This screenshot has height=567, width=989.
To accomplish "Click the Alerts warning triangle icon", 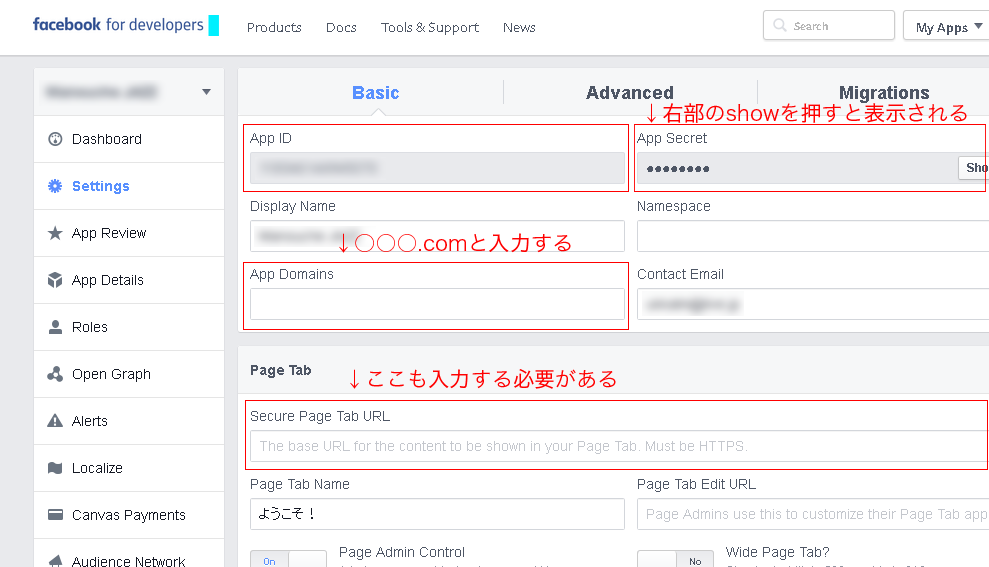I will (x=56, y=421).
